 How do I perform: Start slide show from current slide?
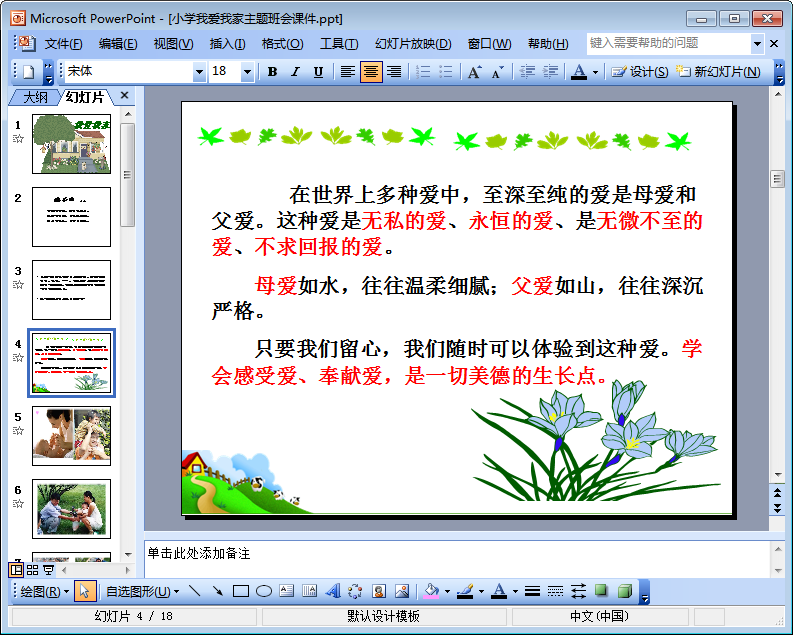[x=49, y=570]
